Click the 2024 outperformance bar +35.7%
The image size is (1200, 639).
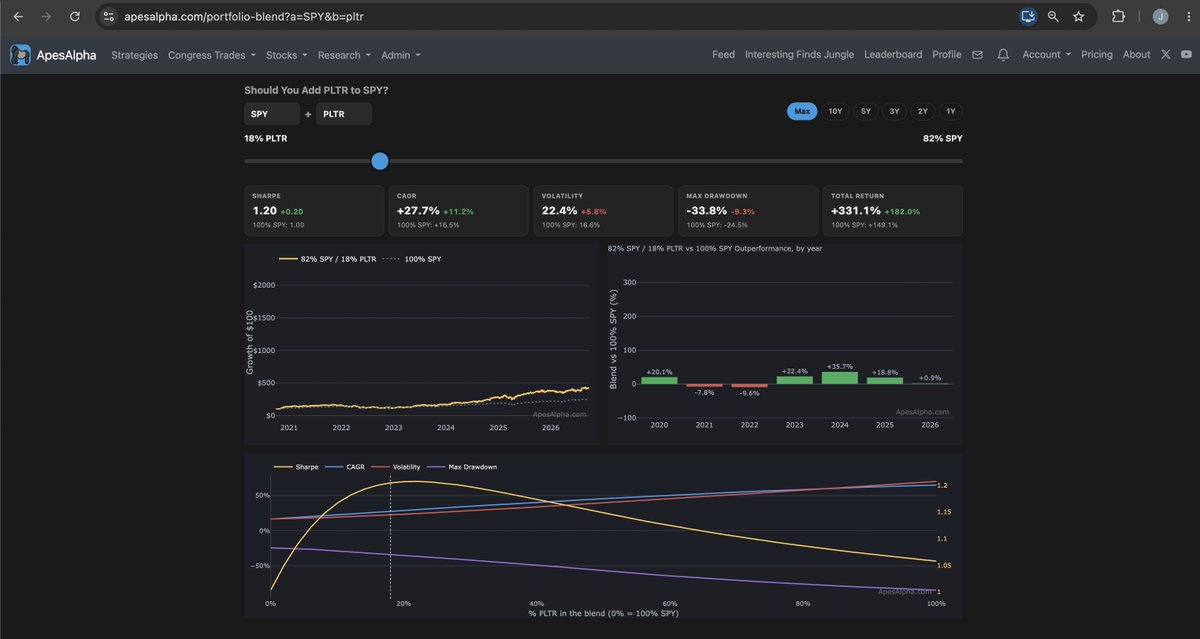tap(839, 378)
